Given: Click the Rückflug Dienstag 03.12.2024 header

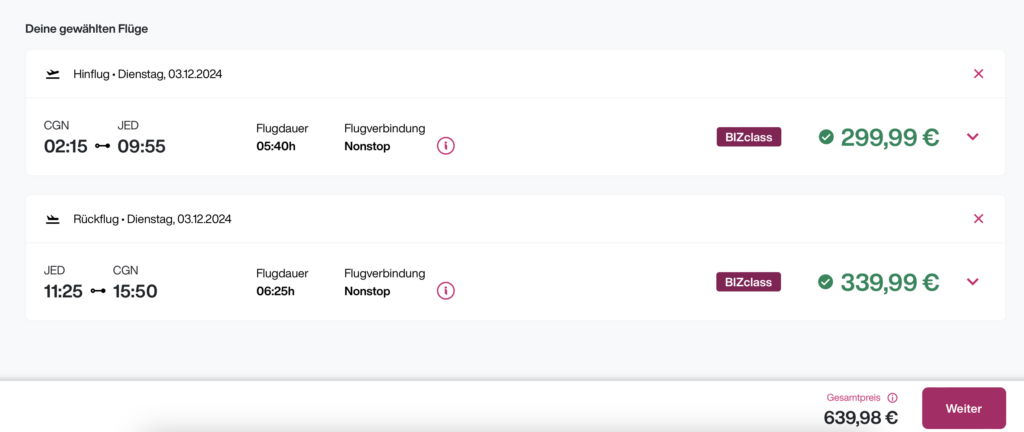Looking at the screenshot, I should click(x=152, y=219).
